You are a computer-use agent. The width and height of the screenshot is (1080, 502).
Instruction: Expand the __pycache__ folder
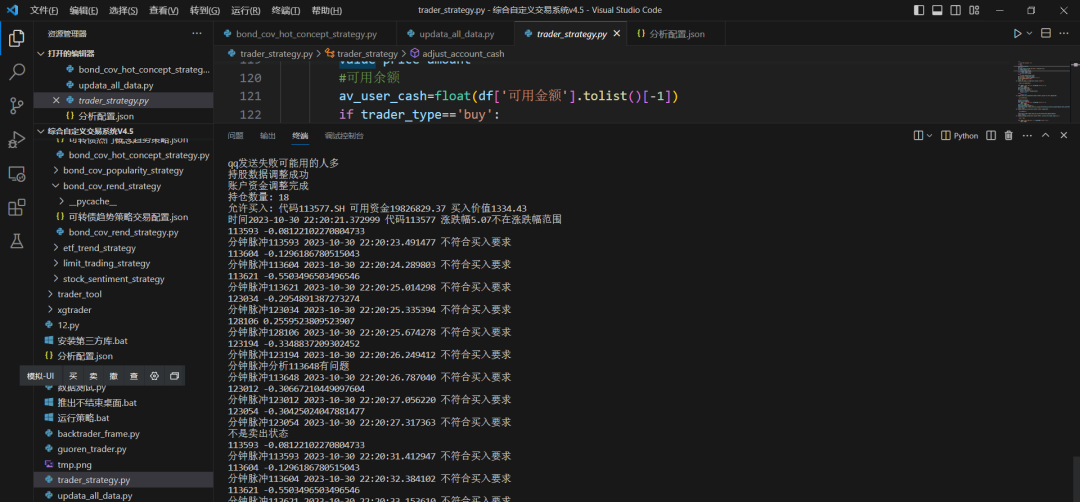tap(123, 201)
